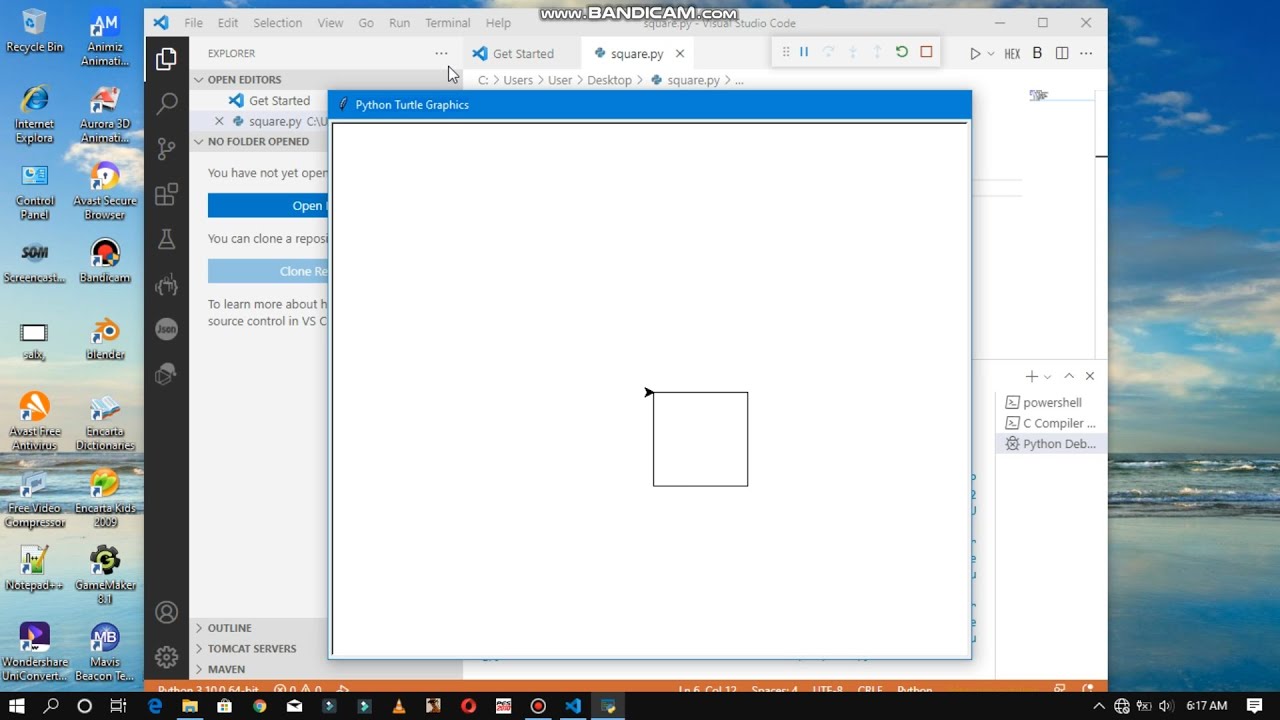The image size is (1280, 720).
Task: Open the JSON extension view in activity bar
Action: (166, 329)
